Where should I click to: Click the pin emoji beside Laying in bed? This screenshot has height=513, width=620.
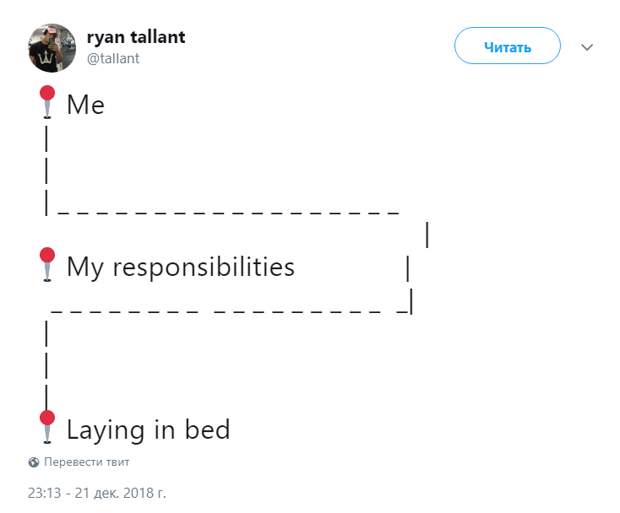point(47,427)
